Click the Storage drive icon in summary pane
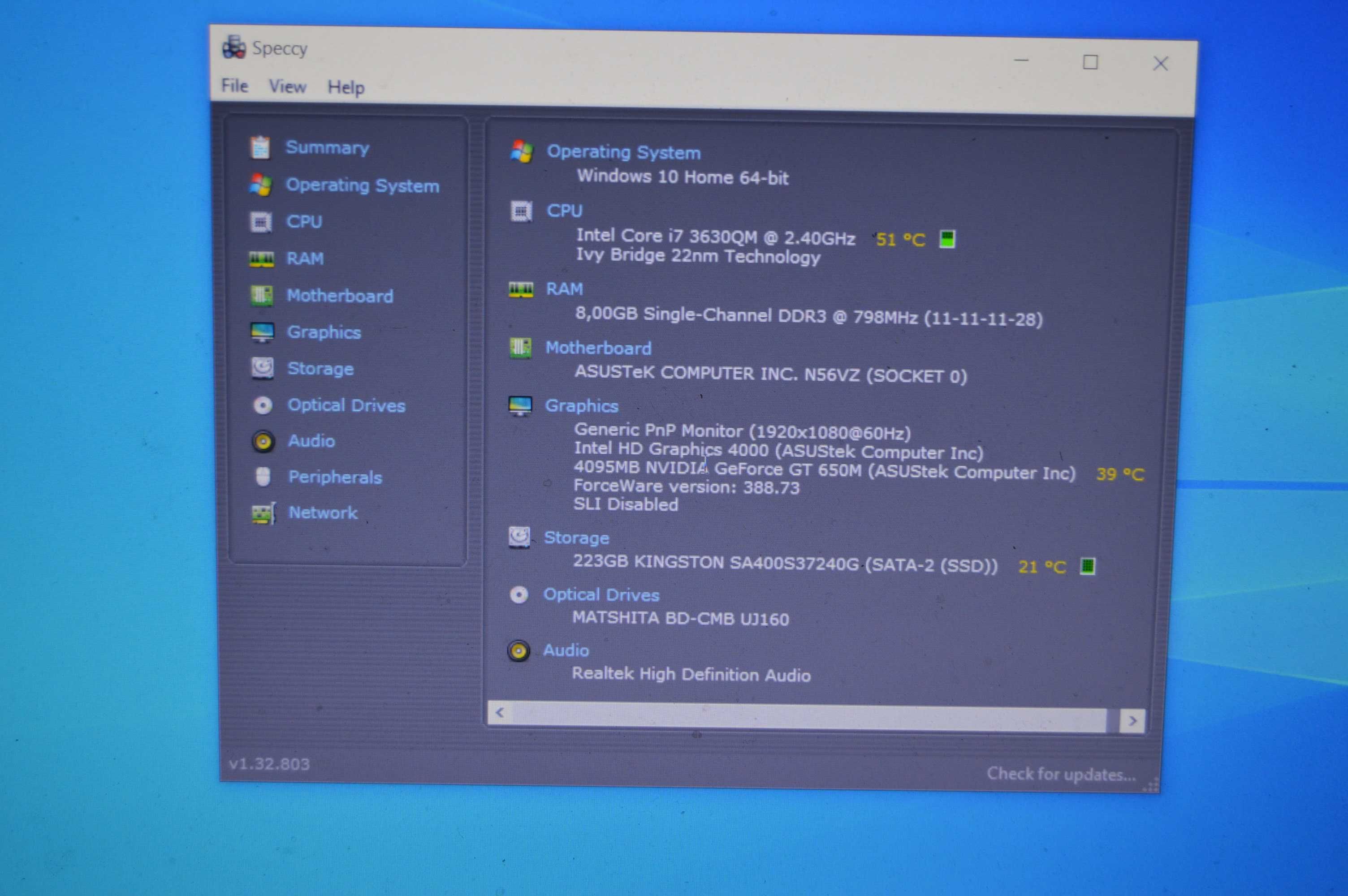 coord(519,537)
